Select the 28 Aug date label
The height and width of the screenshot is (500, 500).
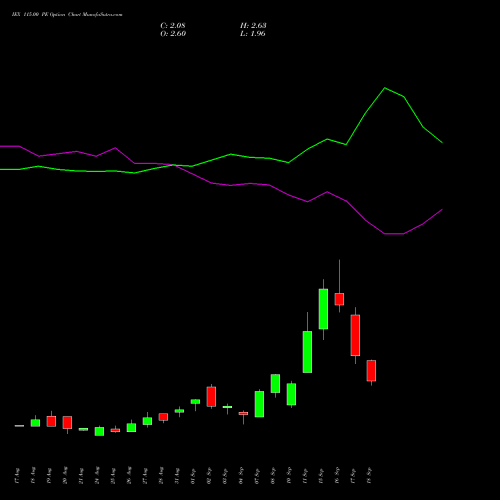[x=161, y=476]
